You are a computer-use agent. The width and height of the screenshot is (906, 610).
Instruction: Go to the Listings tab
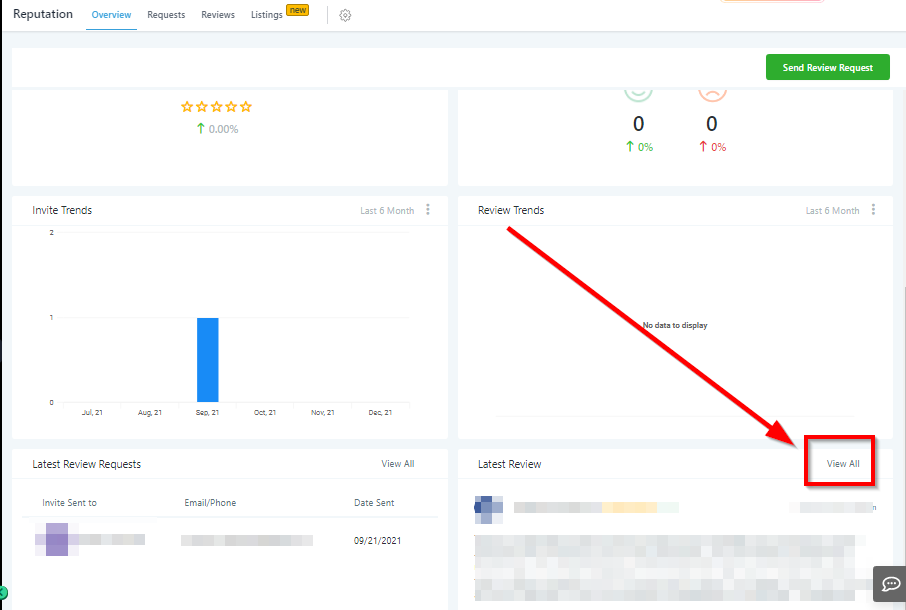[x=267, y=15]
